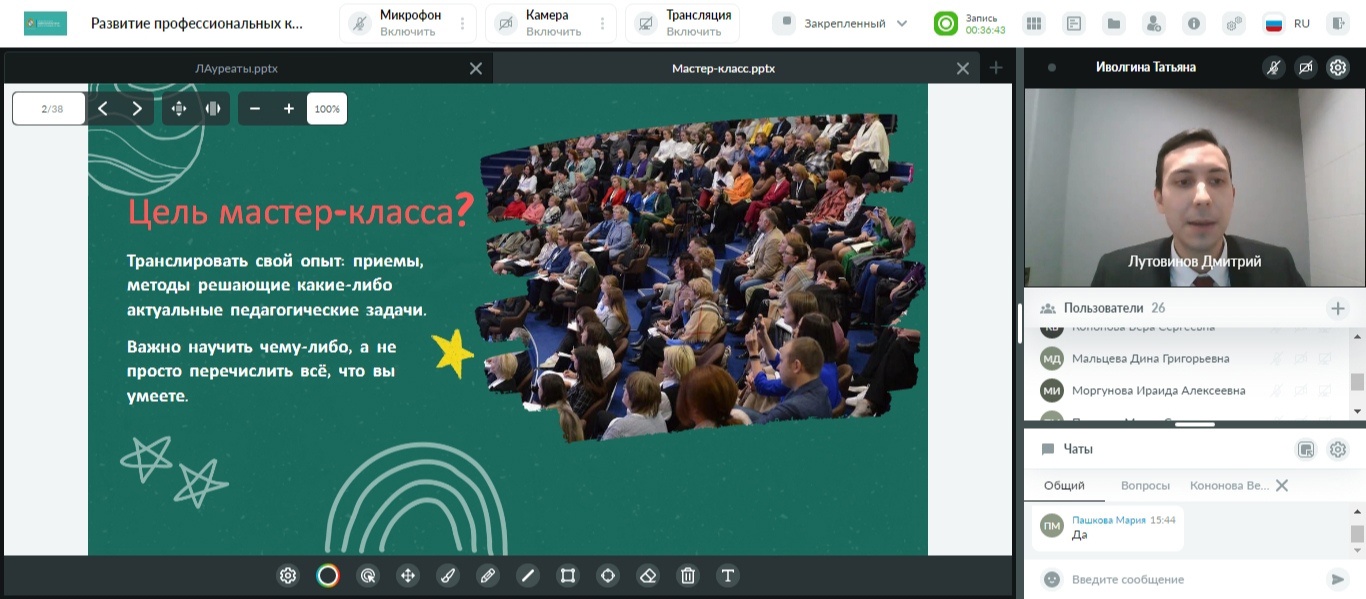Change language with the RU flag selector
This screenshot has height=599, width=1366.
[1288, 23]
